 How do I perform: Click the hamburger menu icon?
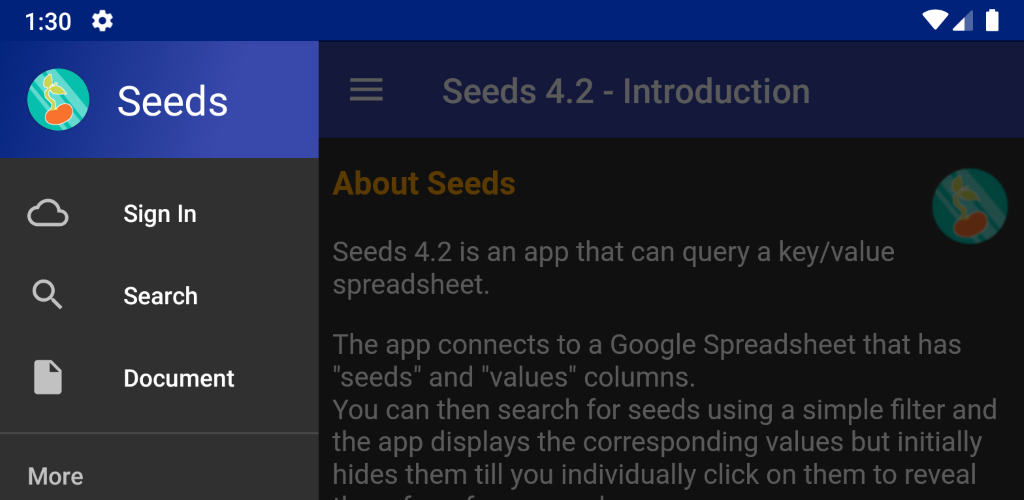tap(366, 90)
